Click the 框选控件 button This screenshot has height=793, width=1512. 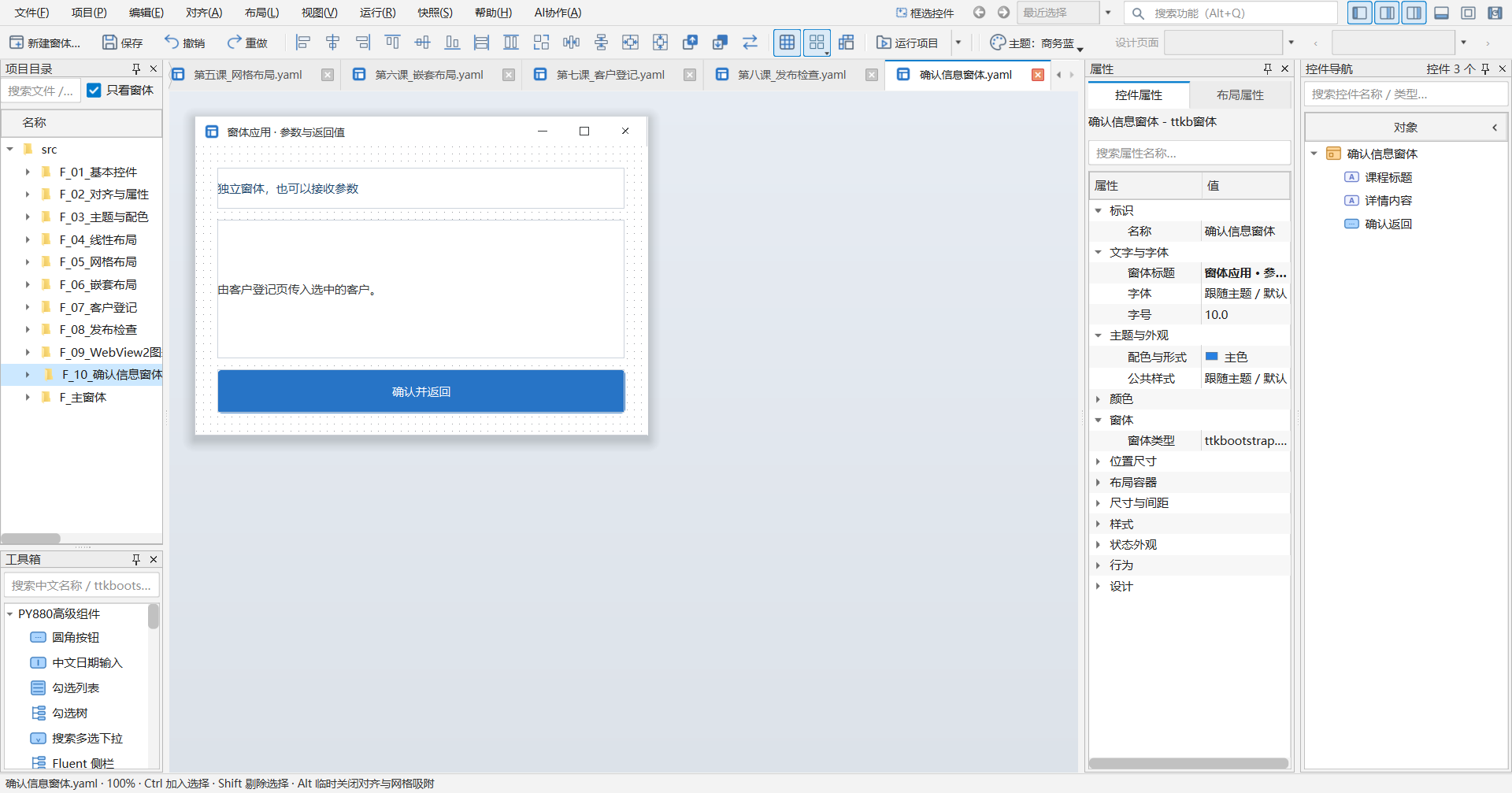(925, 13)
